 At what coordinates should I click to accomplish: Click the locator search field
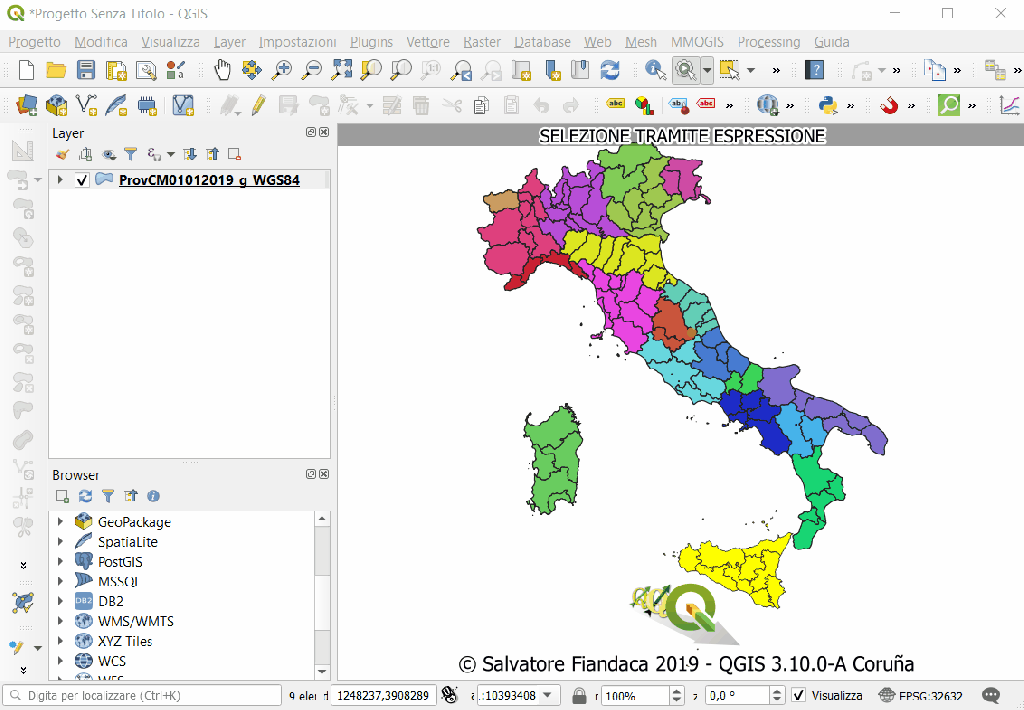(140, 695)
